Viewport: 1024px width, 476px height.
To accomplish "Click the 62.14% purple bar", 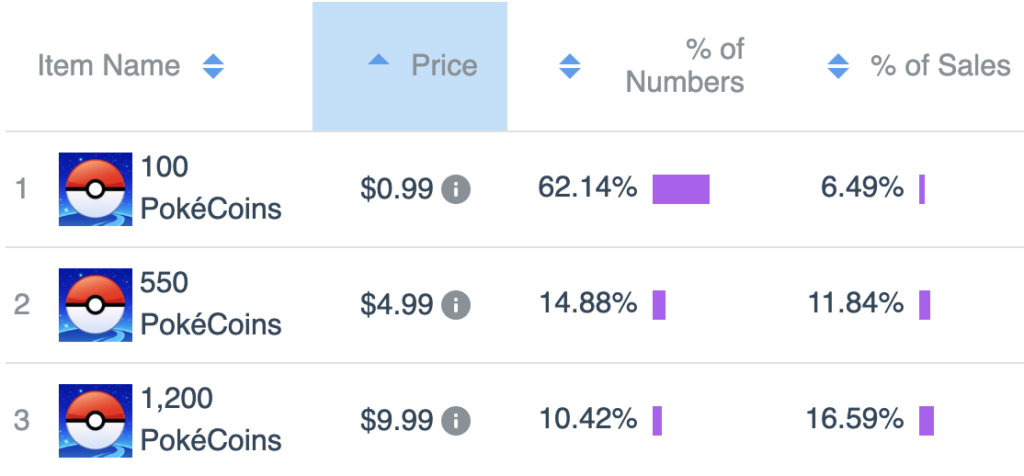I will pyautogui.click(x=681, y=189).
